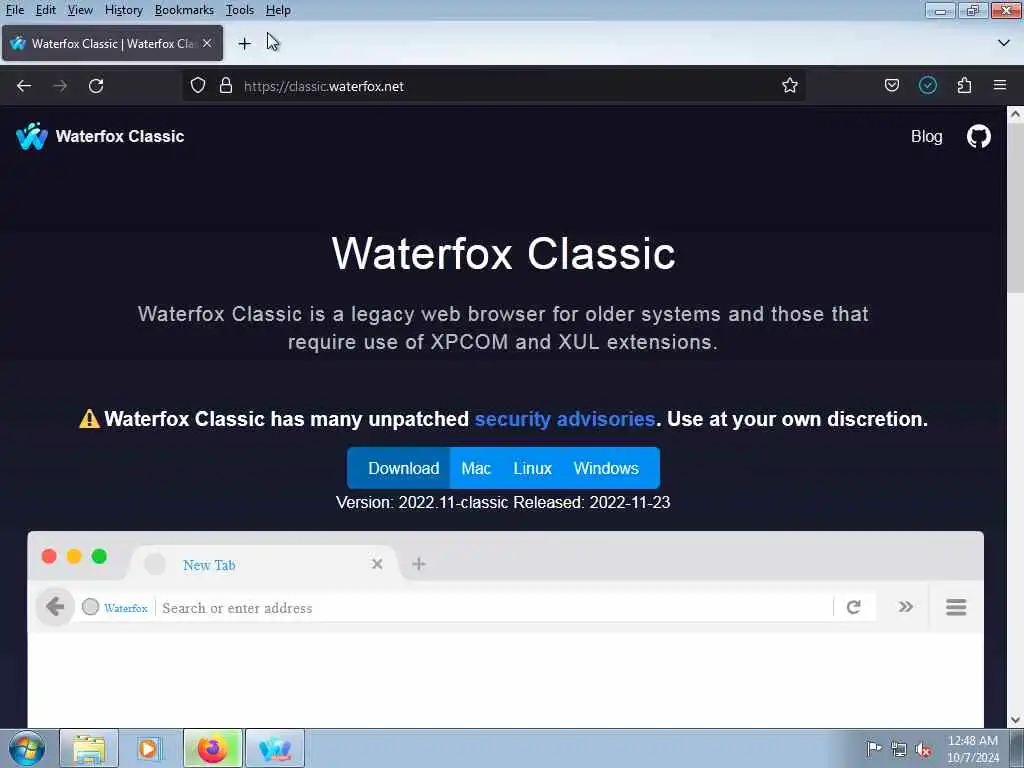The width and height of the screenshot is (1024, 768).
Task: Open File Explorer from the taskbar
Action: point(89,748)
